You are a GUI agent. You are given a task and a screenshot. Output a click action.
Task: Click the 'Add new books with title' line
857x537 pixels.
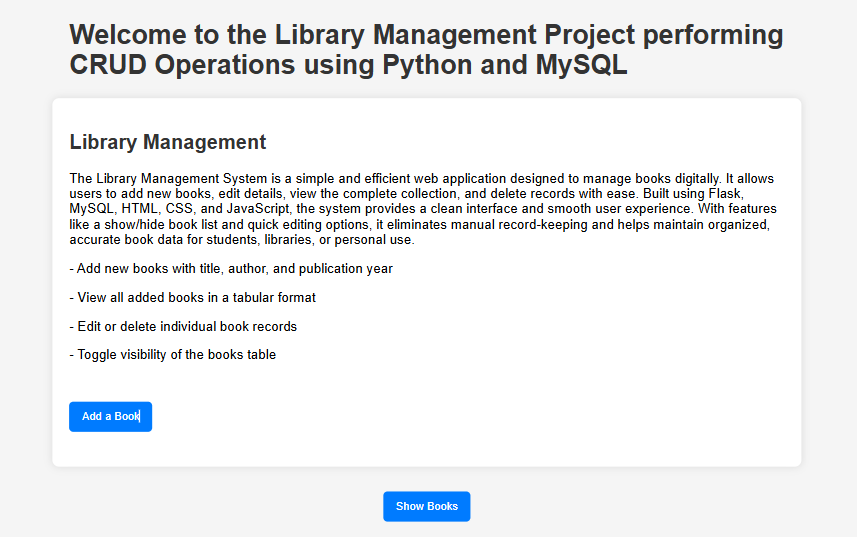click(231, 269)
